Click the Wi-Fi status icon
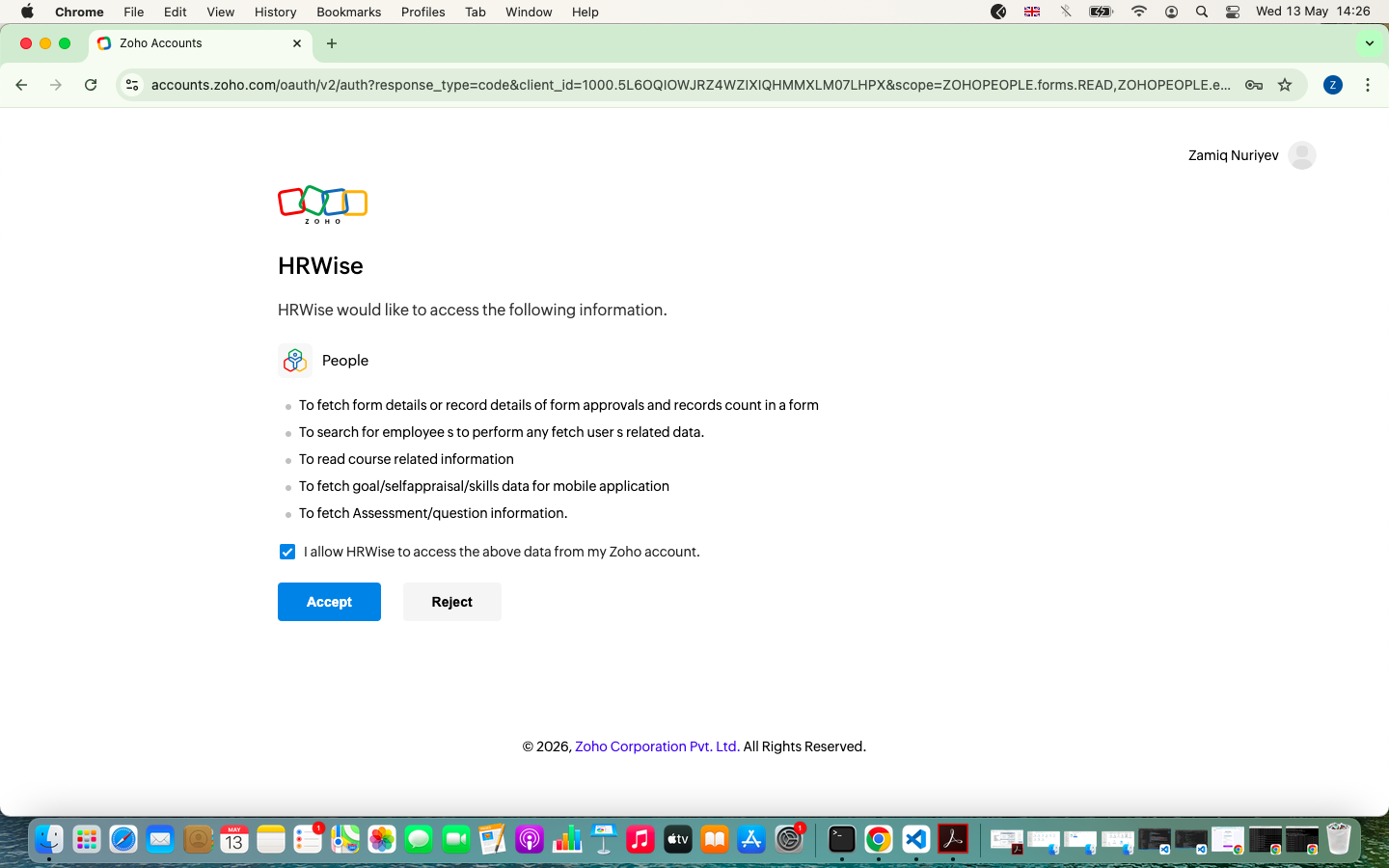The image size is (1389, 868). (1139, 12)
